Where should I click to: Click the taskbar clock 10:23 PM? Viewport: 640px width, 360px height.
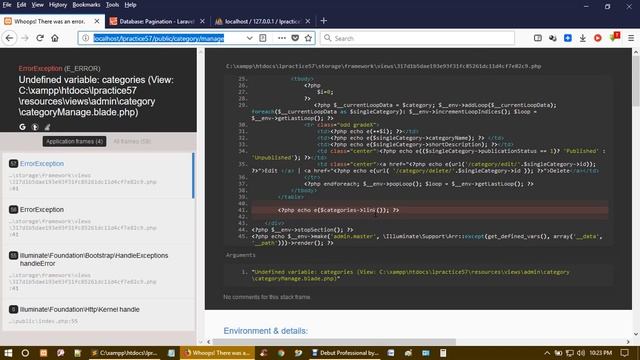click(600, 353)
